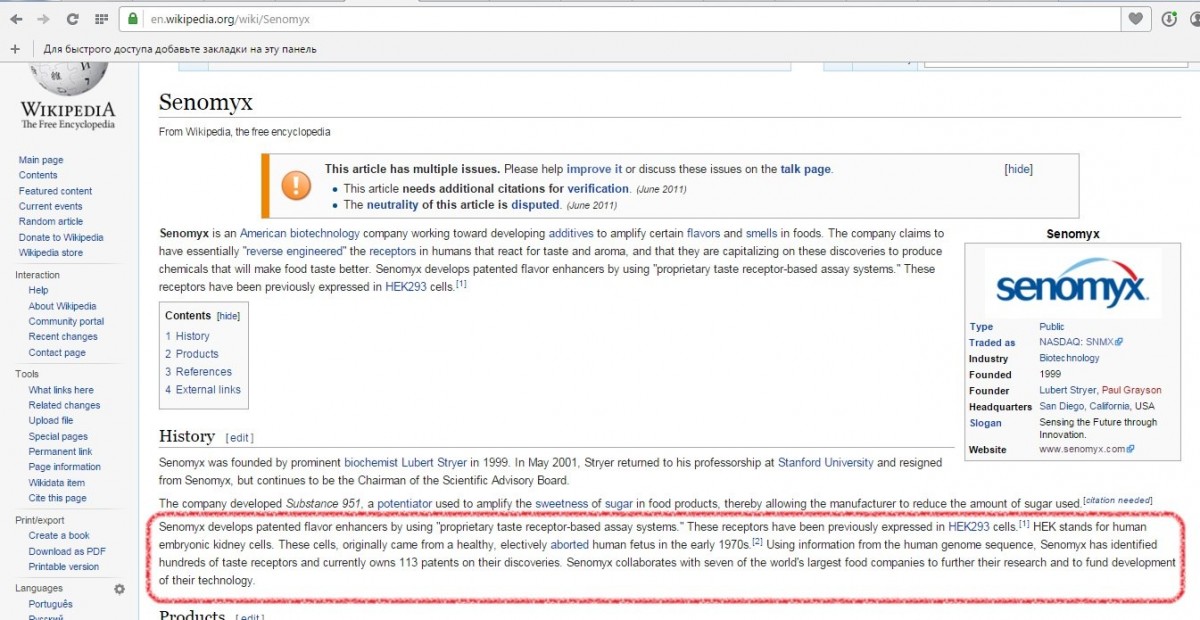The height and width of the screenshot is (620, 1200).
Task: Edit the History section
Action: [x=240, y=438]
